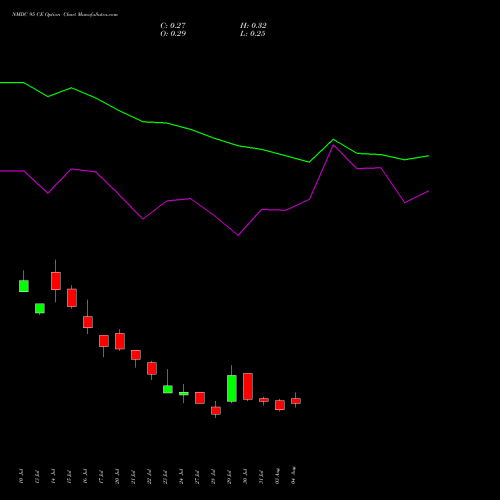Click the last red candle above 04 Aug
This screenshot has width=500, height=500.
tap(296, 401)
